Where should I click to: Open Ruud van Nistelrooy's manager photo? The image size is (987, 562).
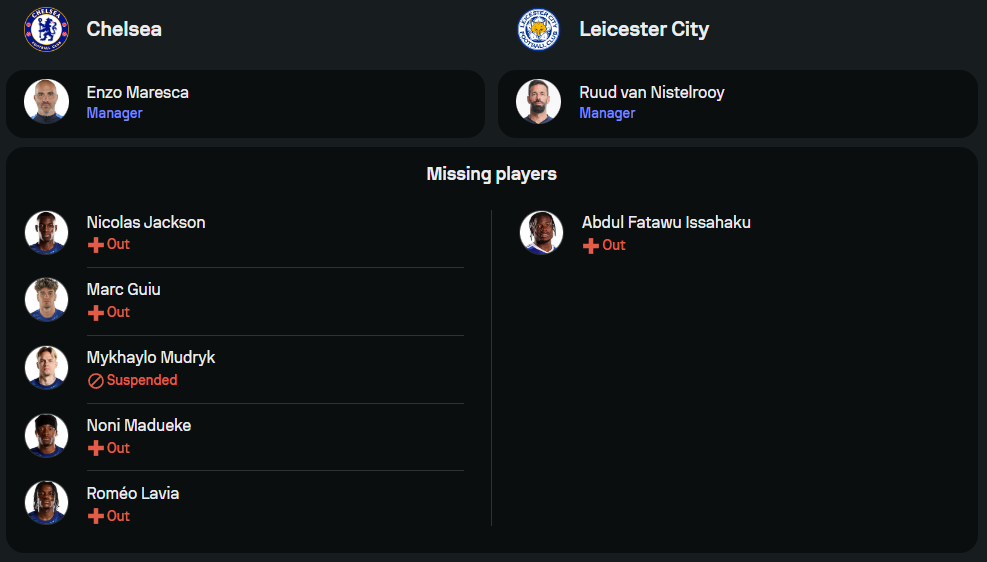coord(538,102)
